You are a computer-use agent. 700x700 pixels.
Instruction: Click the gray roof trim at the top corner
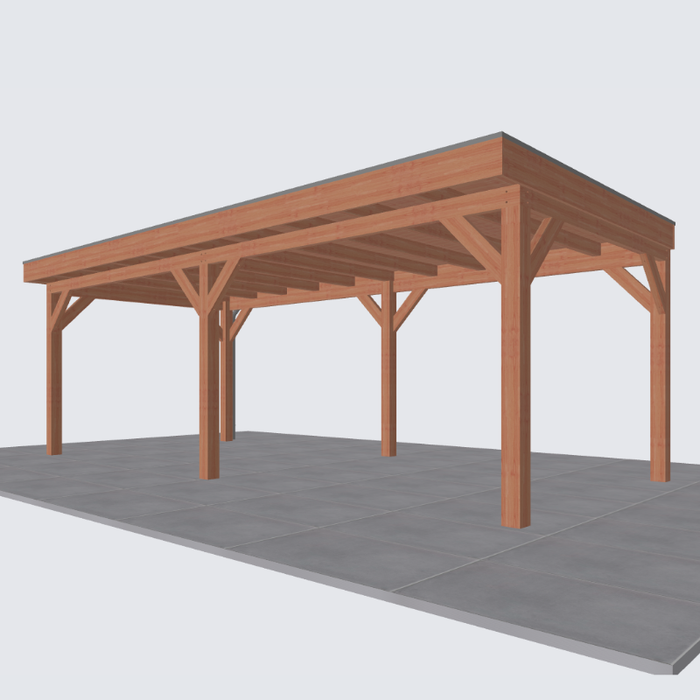point(501,136)
